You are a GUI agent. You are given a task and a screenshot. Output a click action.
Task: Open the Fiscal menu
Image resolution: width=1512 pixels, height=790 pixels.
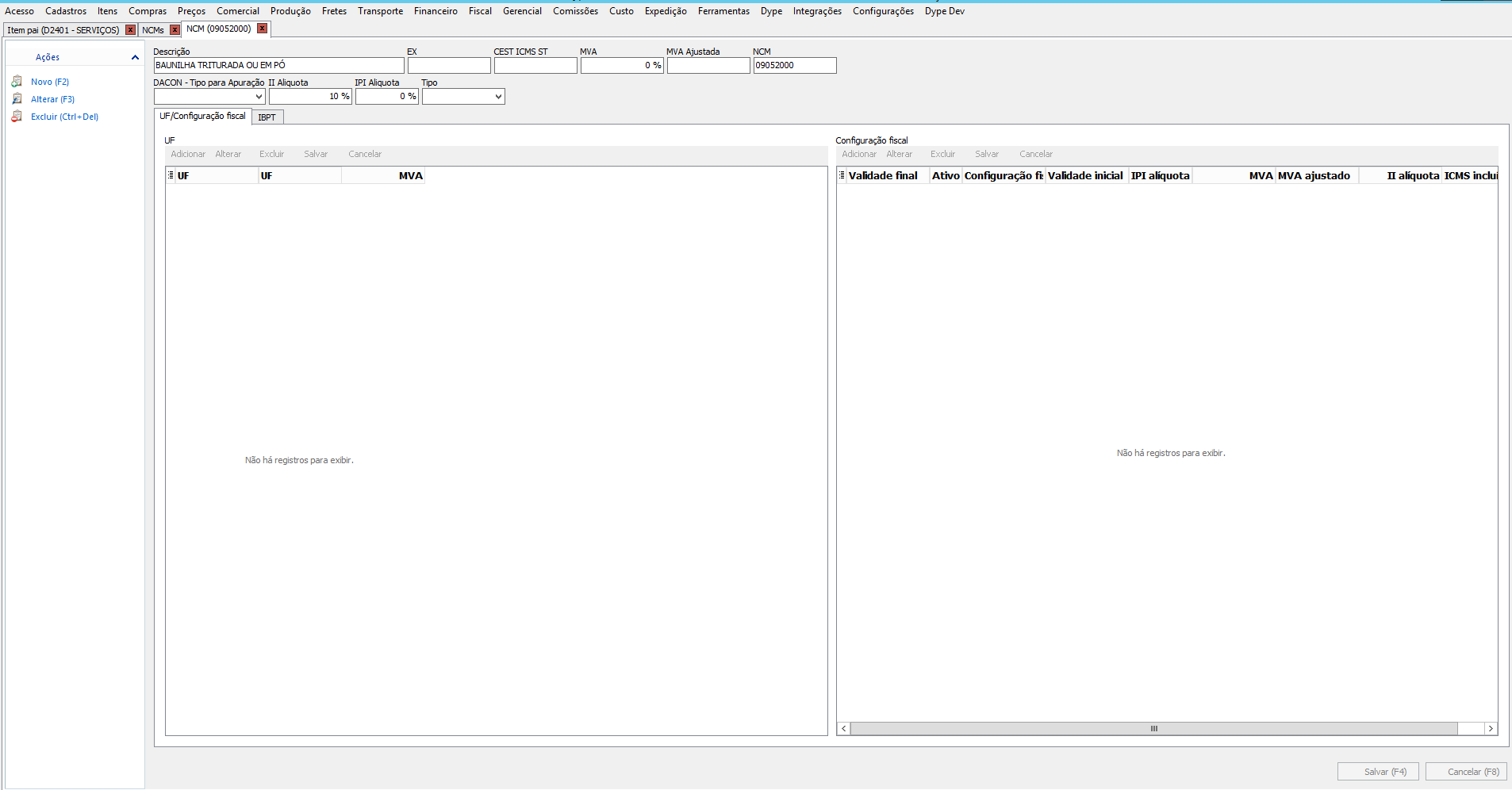(x=480, y=11)
